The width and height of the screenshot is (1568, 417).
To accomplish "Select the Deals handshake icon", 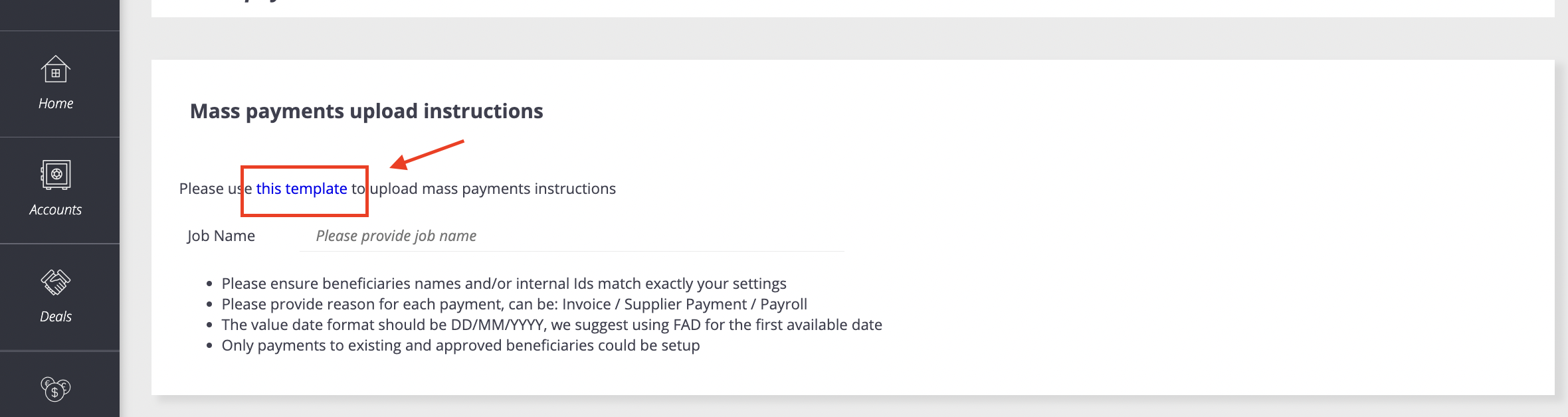I will click(56, 282).
